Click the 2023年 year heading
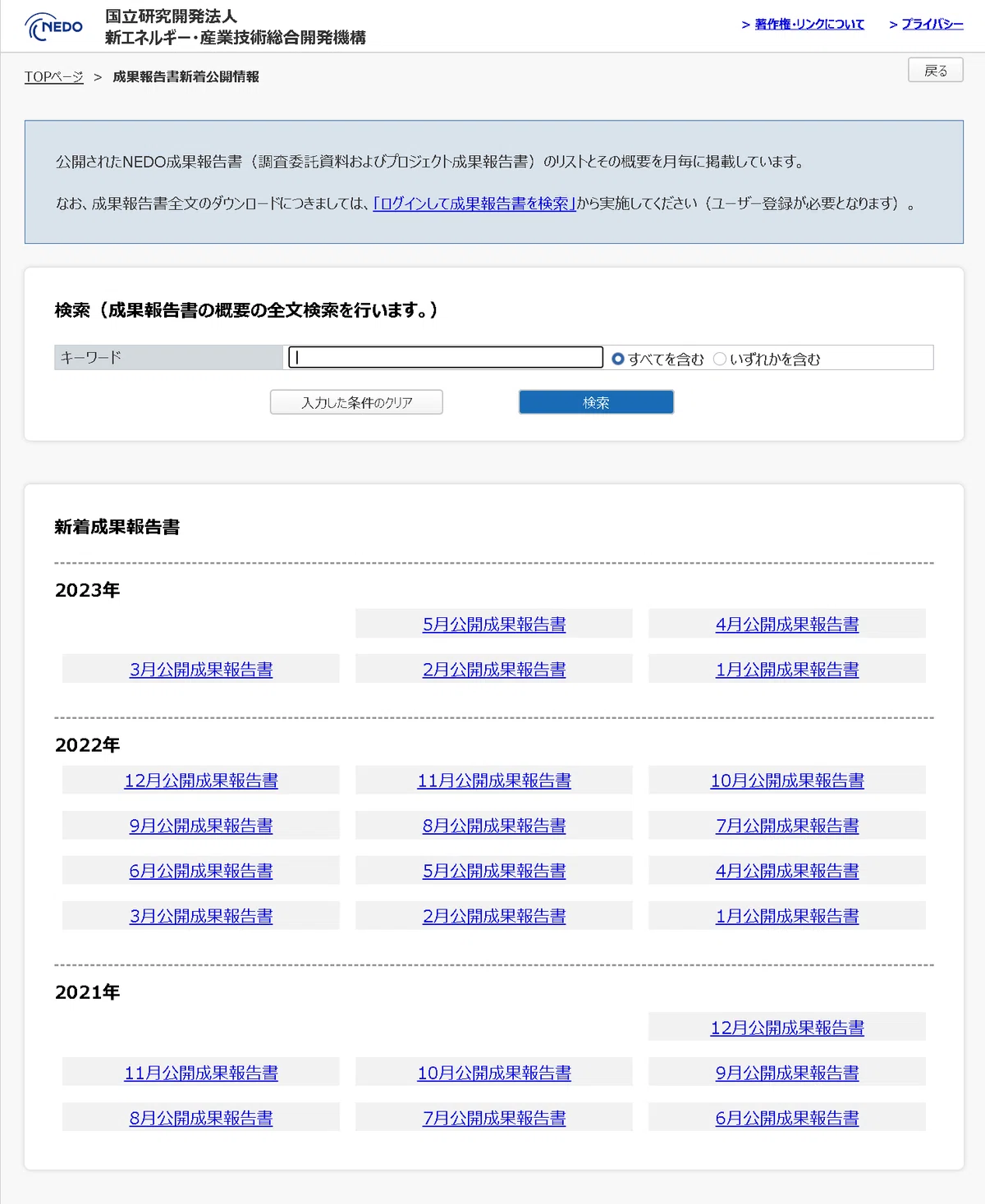 point(88,590)
